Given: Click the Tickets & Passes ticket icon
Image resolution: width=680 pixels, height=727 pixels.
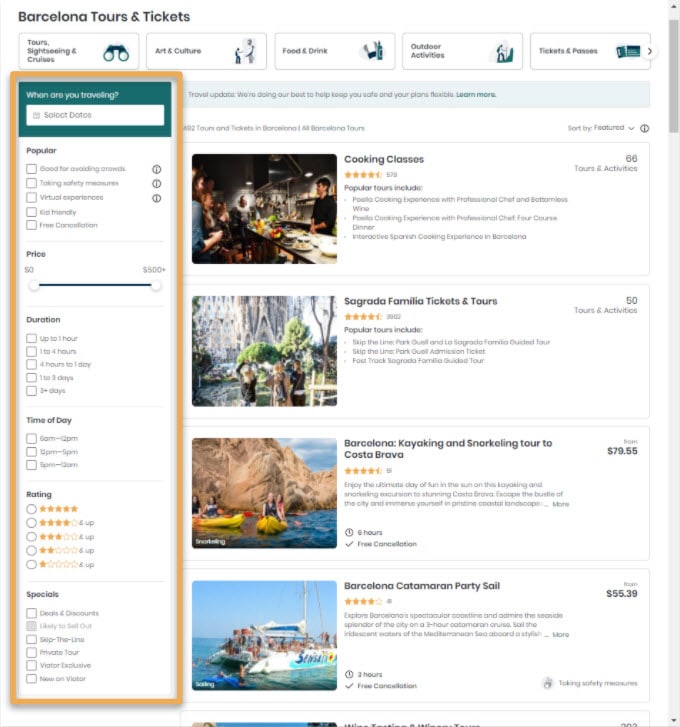Looking at the screenshot, I should point(628,51).
